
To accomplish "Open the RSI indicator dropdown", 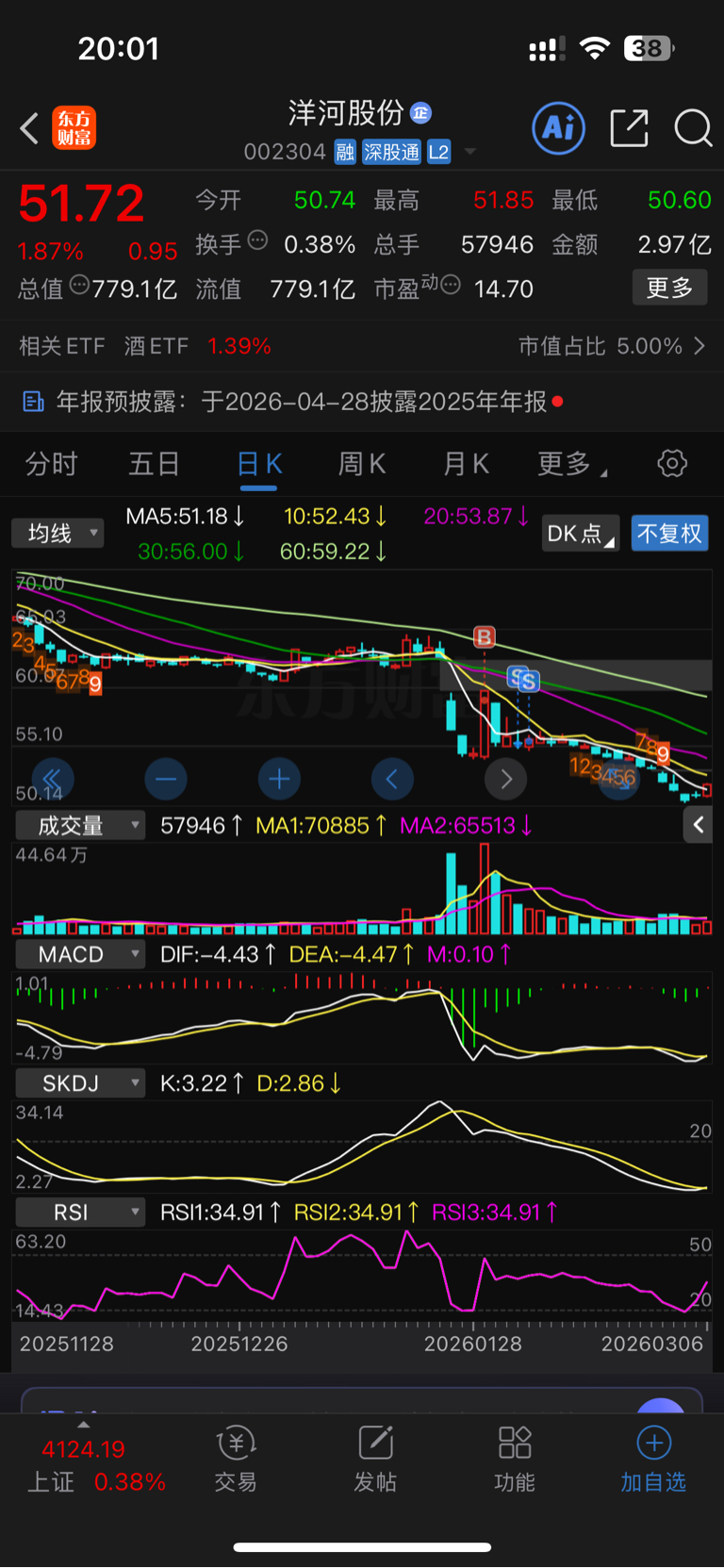I will 80,1212.
